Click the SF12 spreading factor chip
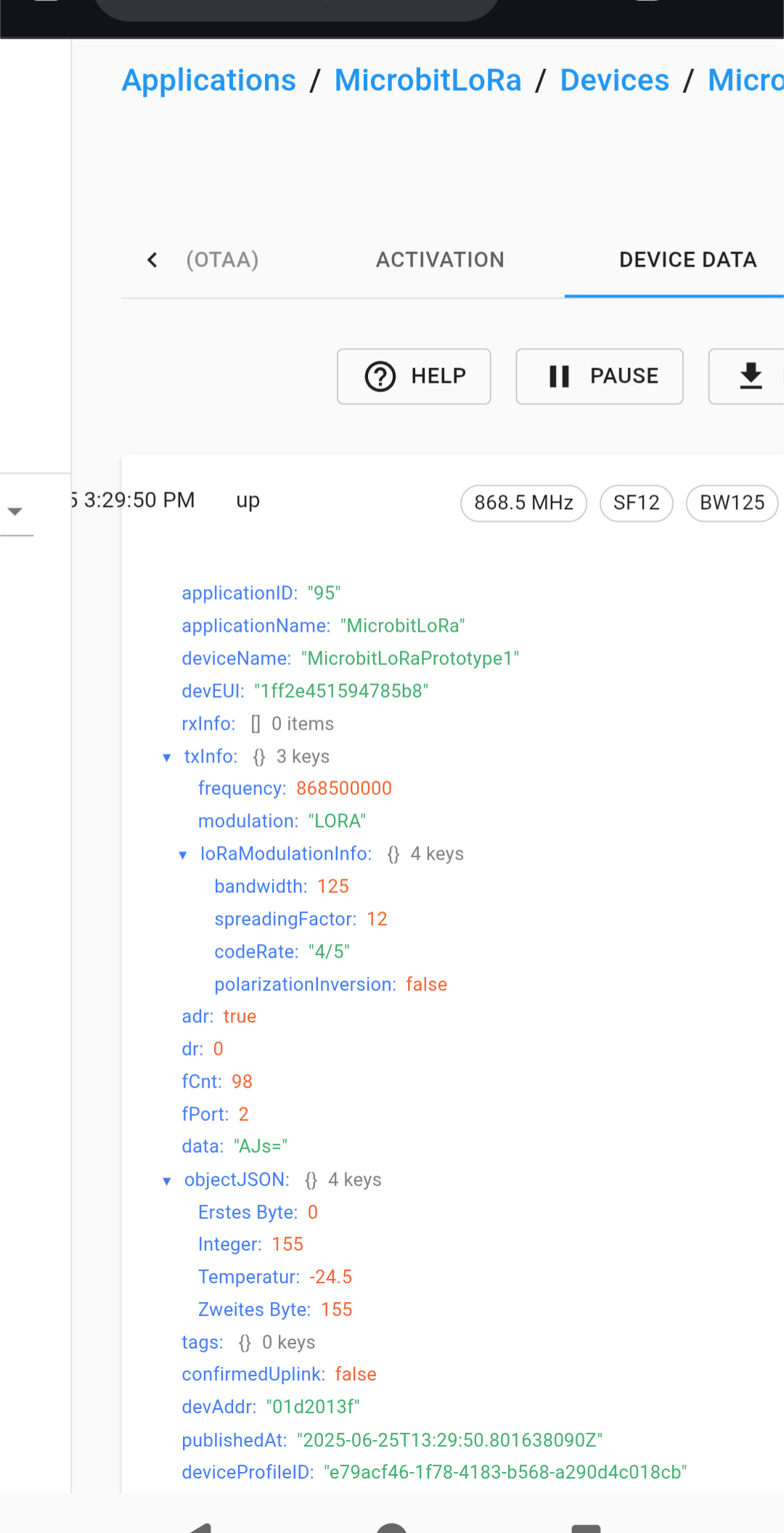This screenshot has height=1533, width=784. (x=637, y=503)
